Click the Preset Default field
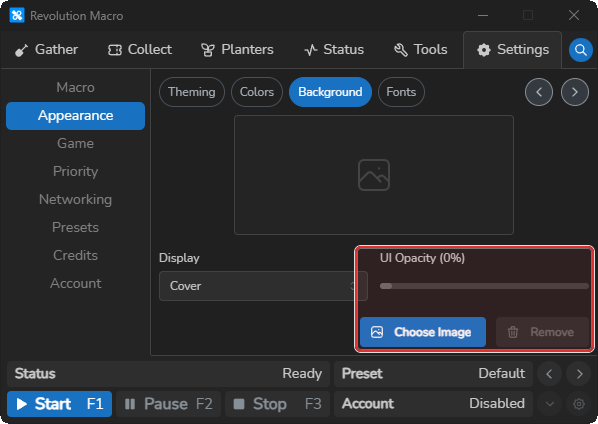Viewport: 598px width, 424px height. [433, 374]
